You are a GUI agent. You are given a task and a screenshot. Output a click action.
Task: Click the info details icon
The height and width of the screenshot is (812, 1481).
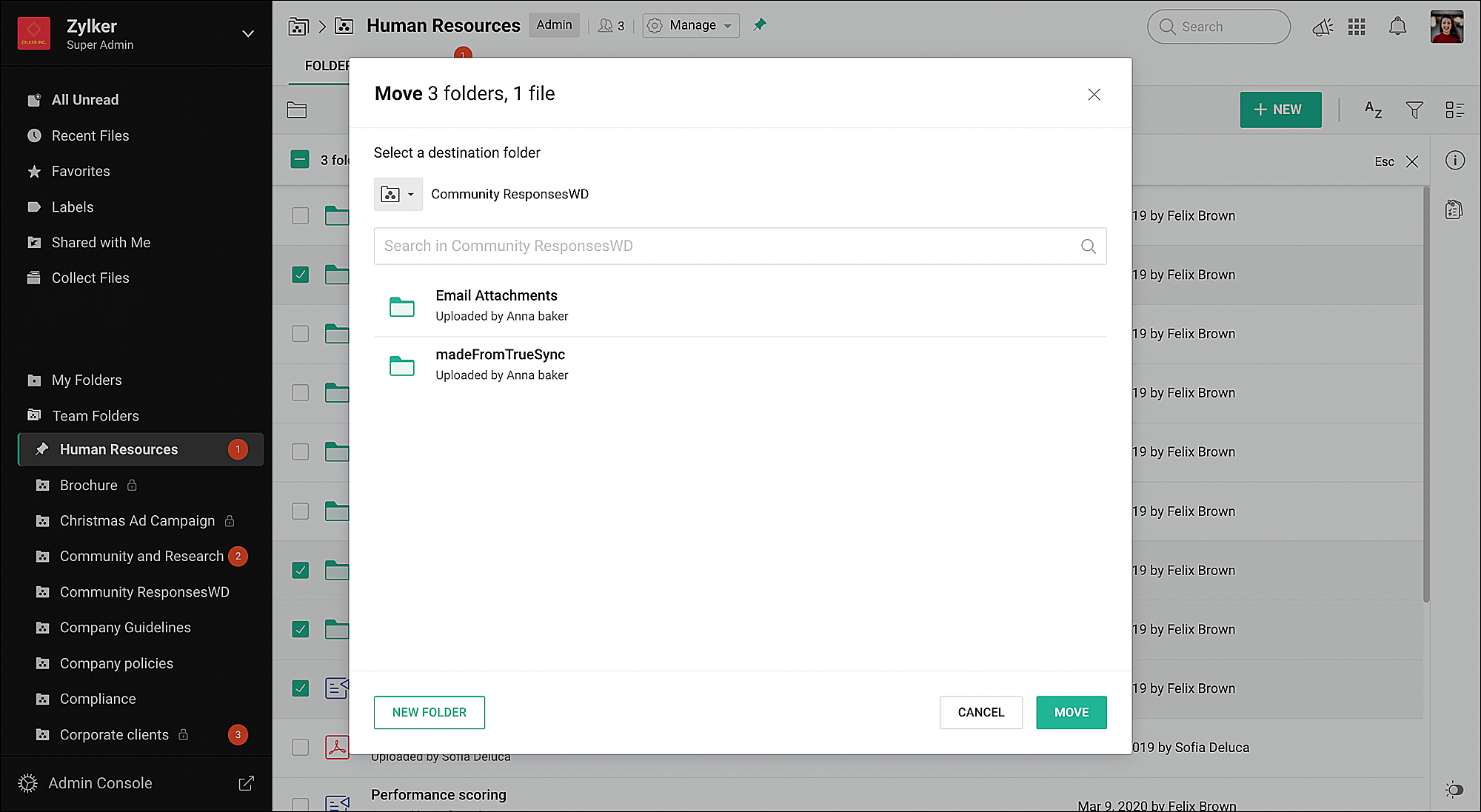(1455, 161)
